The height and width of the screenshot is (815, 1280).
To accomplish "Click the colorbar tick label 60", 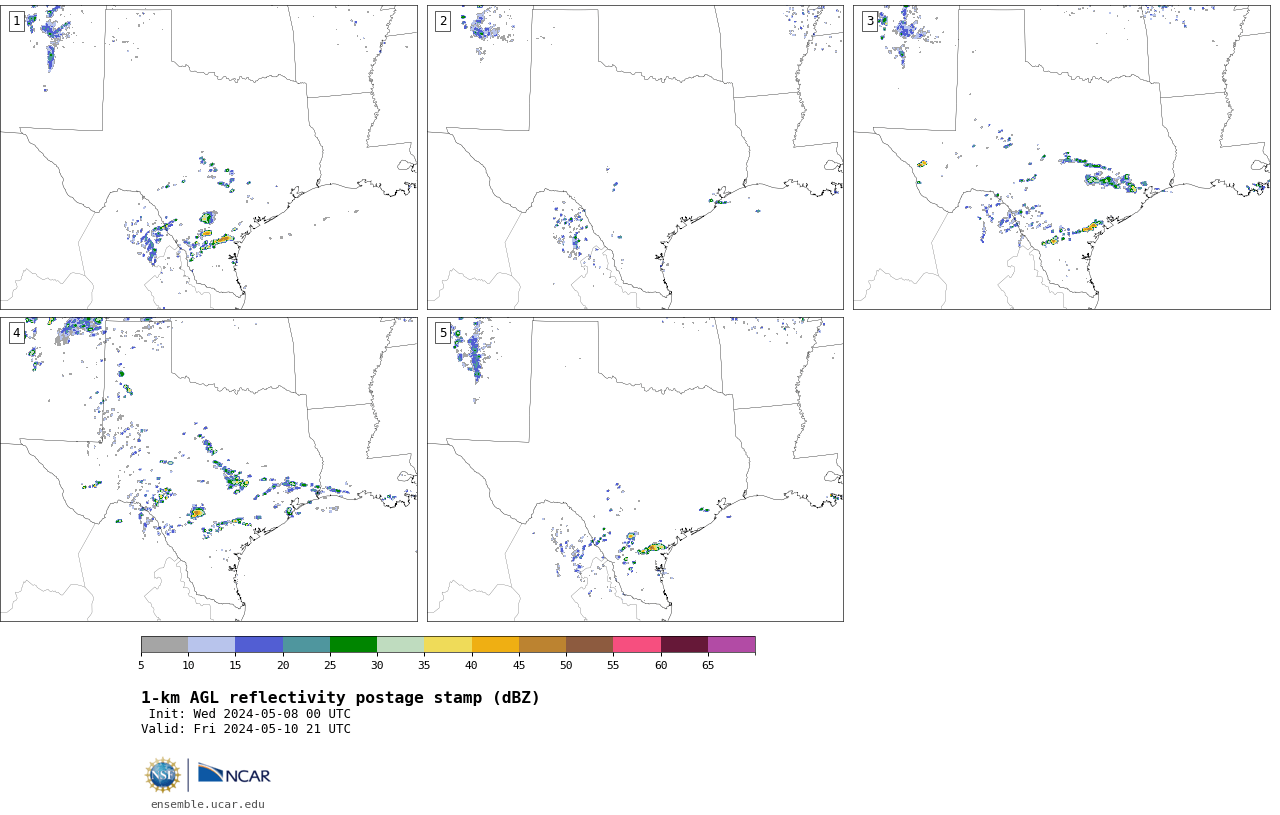I will (x=661, y=666).
